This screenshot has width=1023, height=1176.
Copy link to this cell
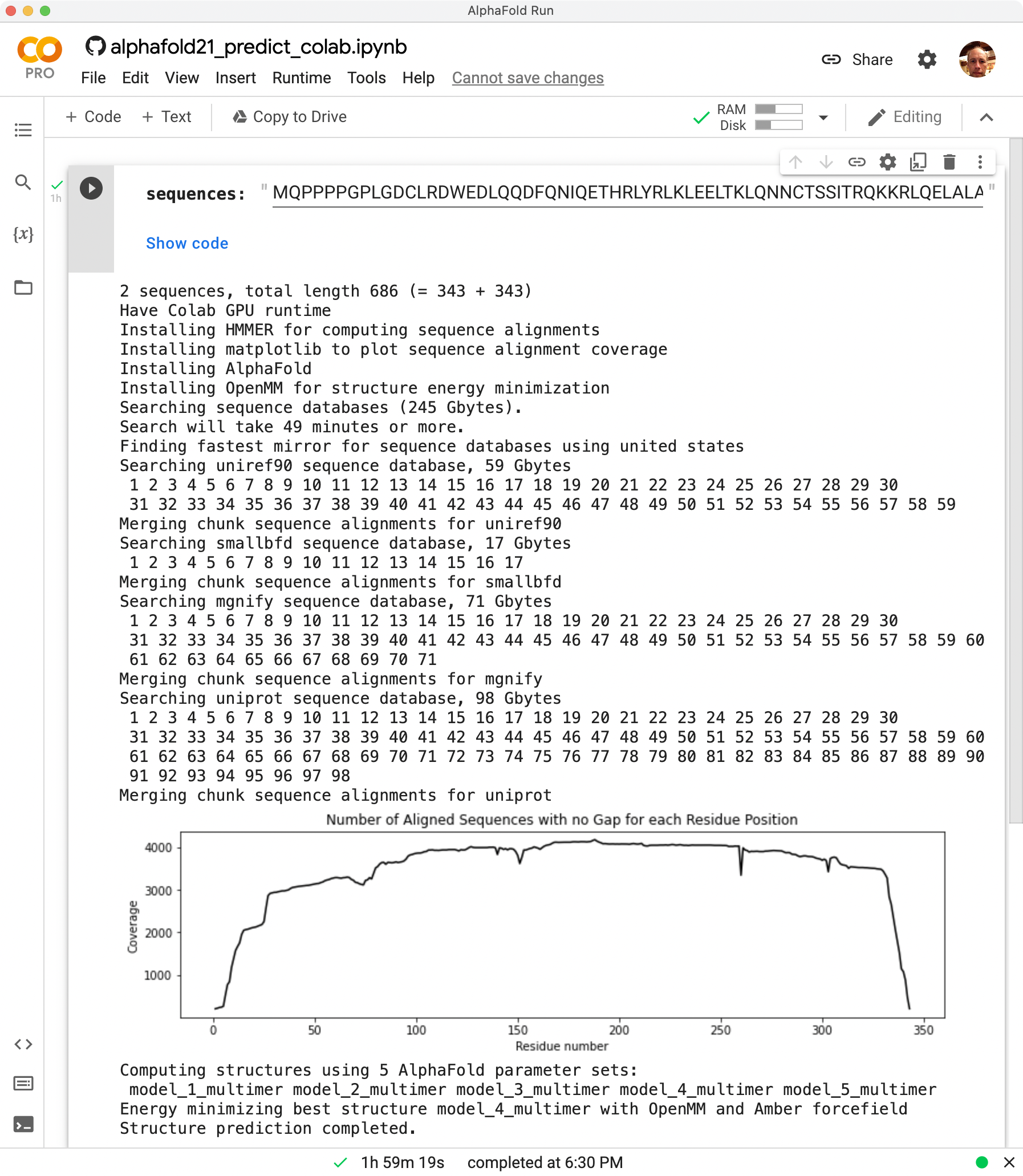click(856, 162)
